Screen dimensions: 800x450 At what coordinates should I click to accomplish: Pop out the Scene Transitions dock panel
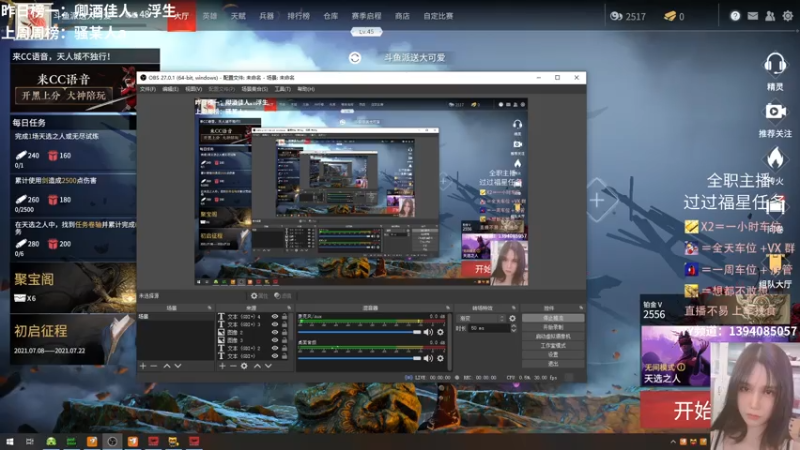pyautogui.click(x=513, y=308)
